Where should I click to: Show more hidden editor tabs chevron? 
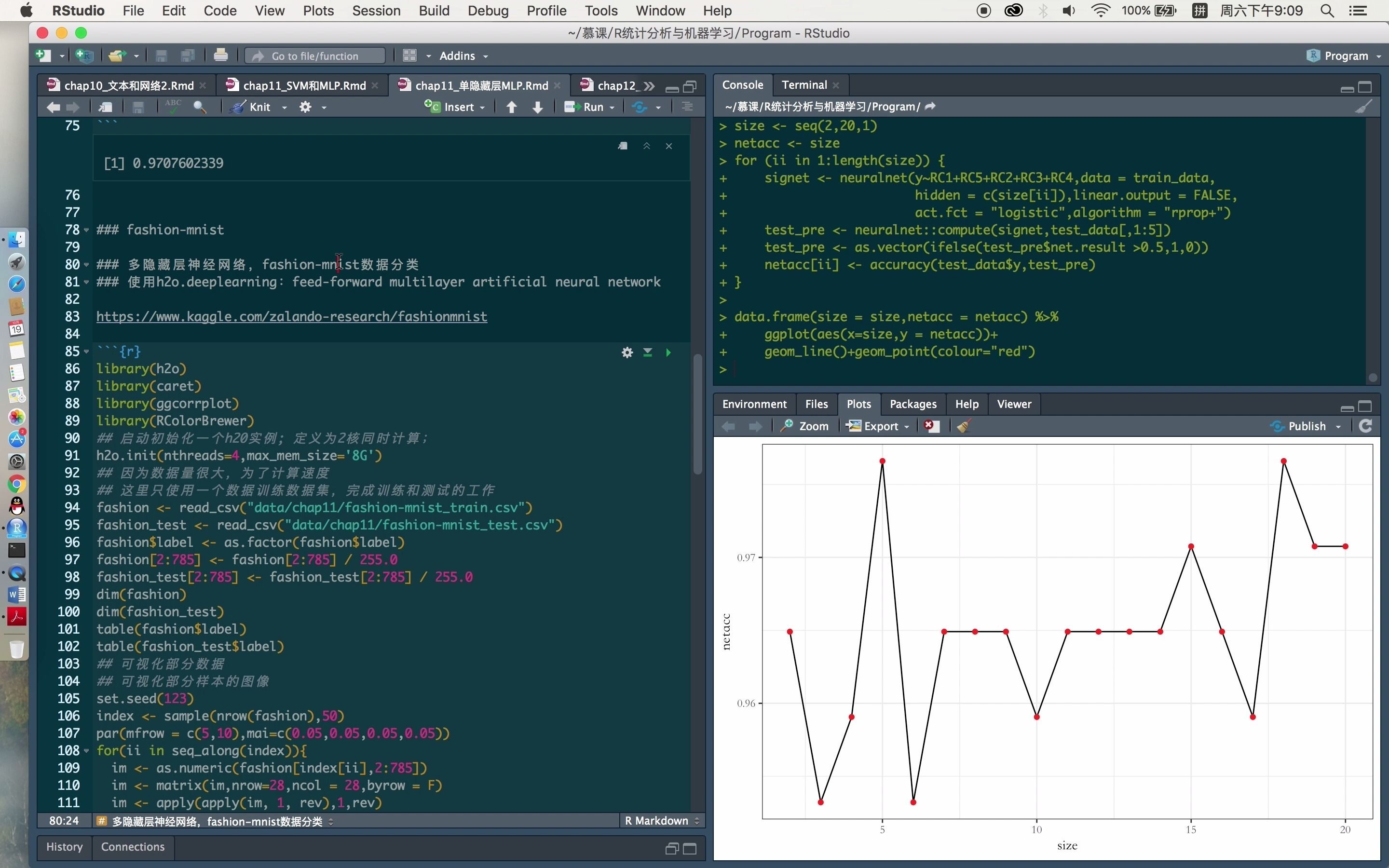pyautogui.click(x=649, y=86)
